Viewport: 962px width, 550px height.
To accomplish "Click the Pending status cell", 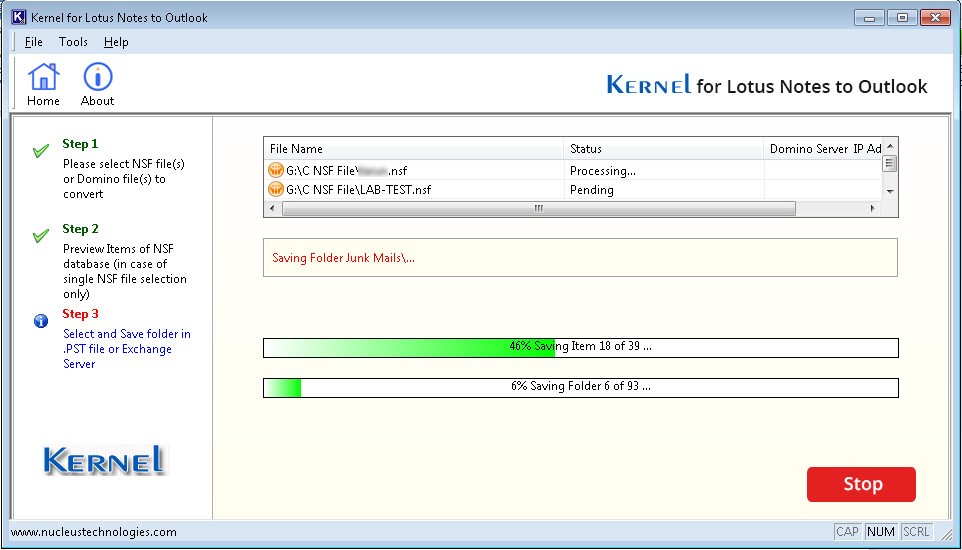I will click(663, 190).
